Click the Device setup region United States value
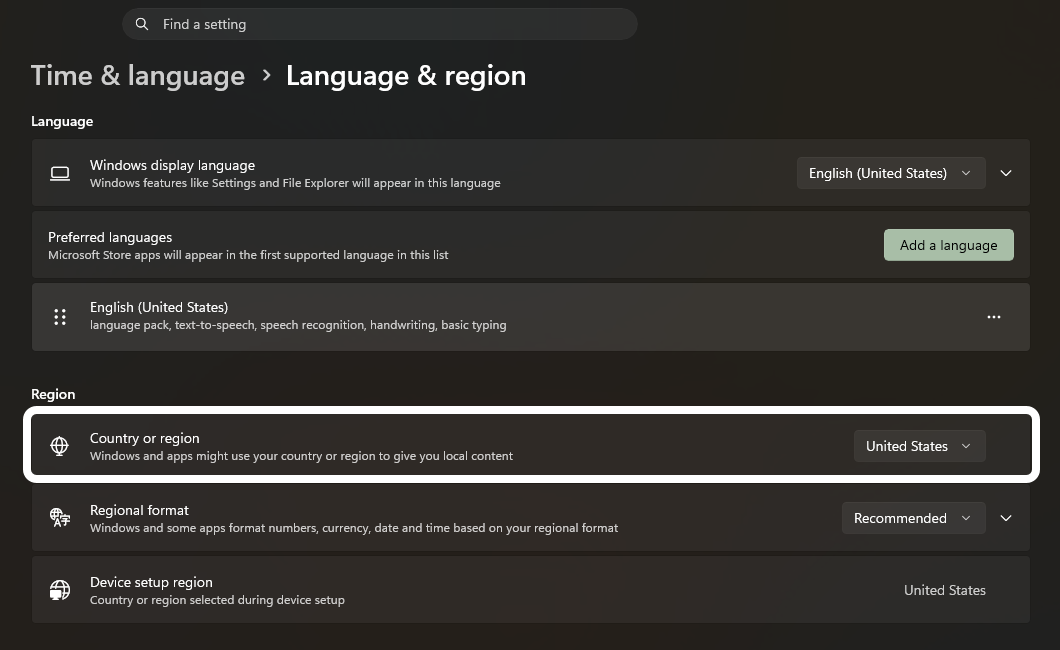 coord(944,590)
